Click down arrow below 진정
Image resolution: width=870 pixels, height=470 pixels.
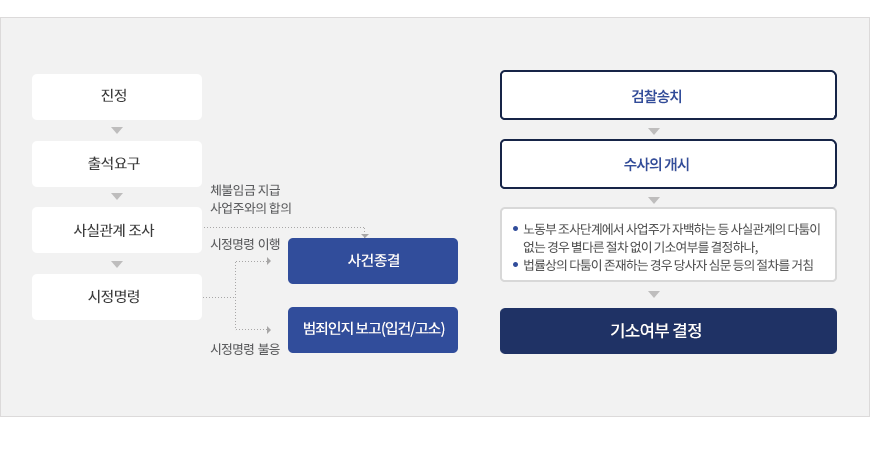tap(117, 130)
